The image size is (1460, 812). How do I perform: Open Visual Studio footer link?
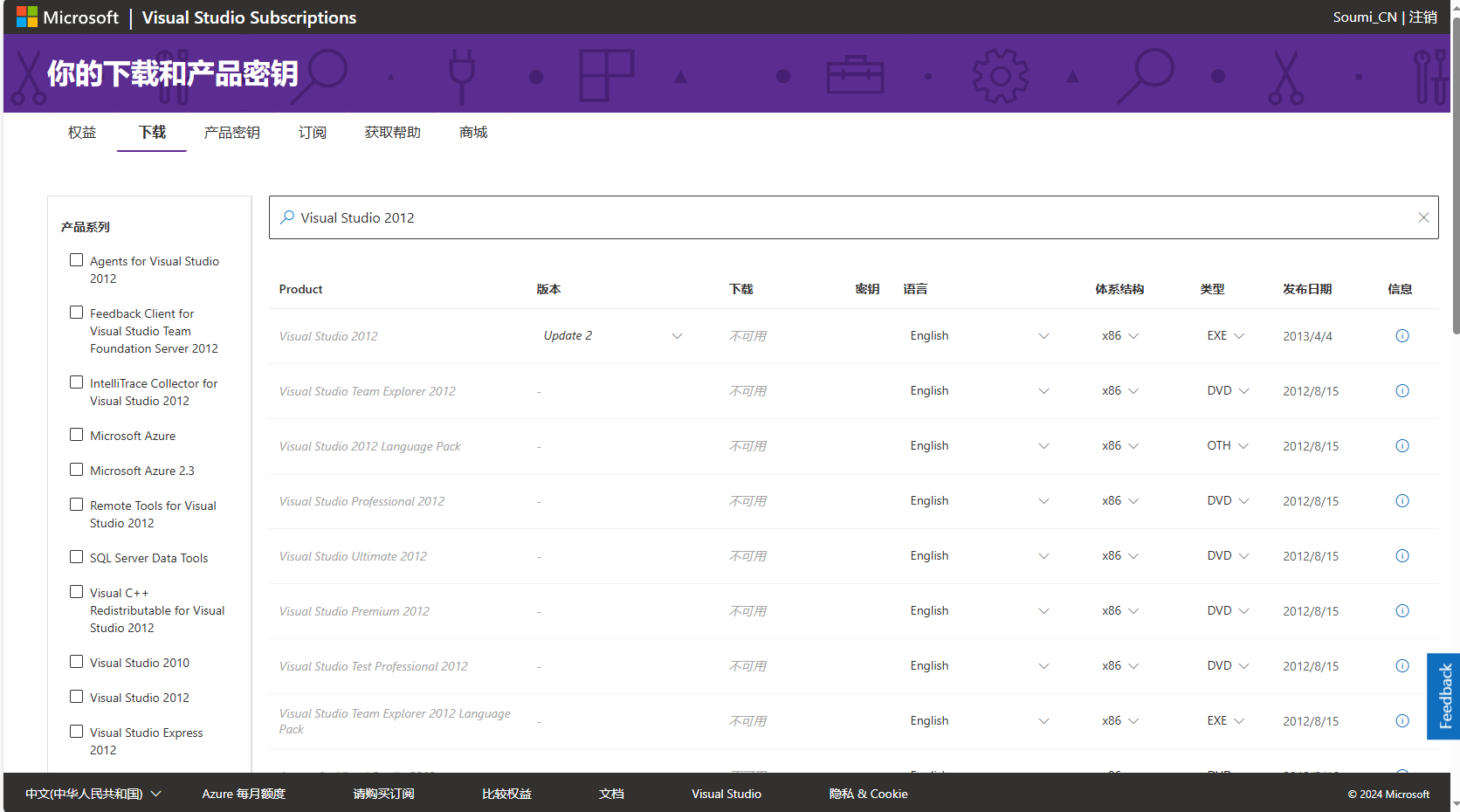coord(727,794)
